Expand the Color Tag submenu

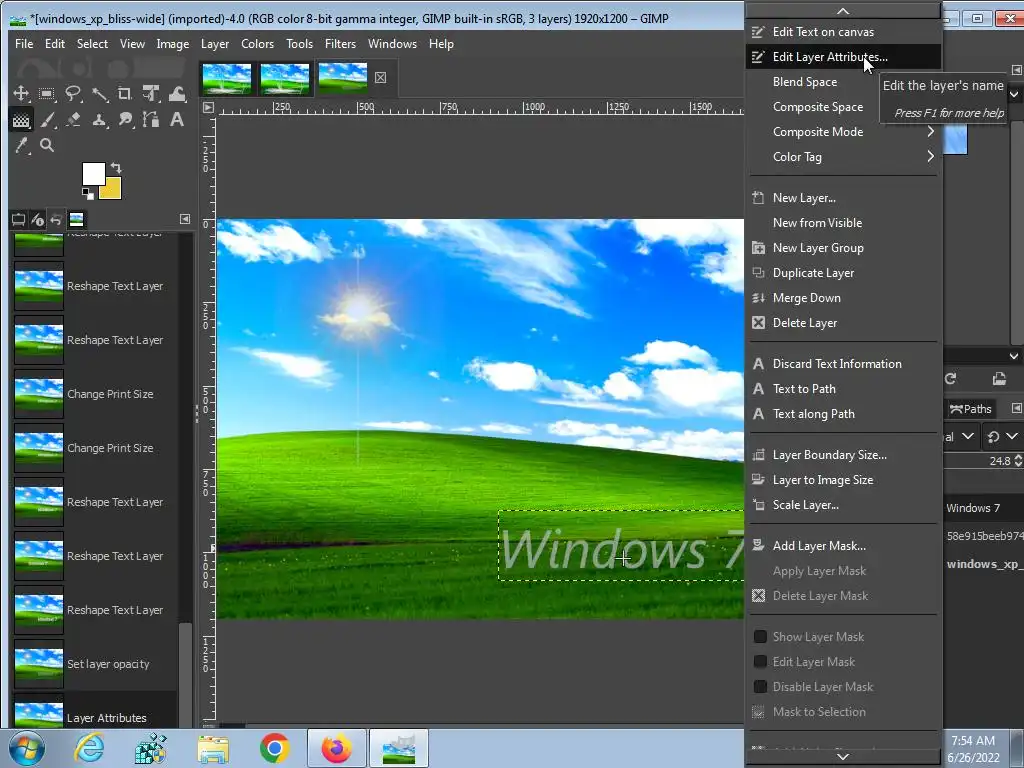tap(843, 157)
